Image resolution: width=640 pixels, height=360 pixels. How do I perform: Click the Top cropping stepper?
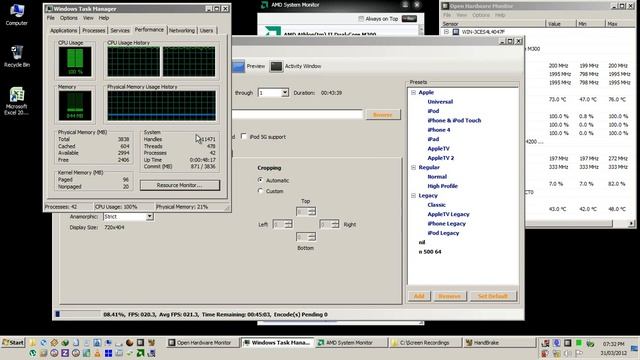click(306, 211)
